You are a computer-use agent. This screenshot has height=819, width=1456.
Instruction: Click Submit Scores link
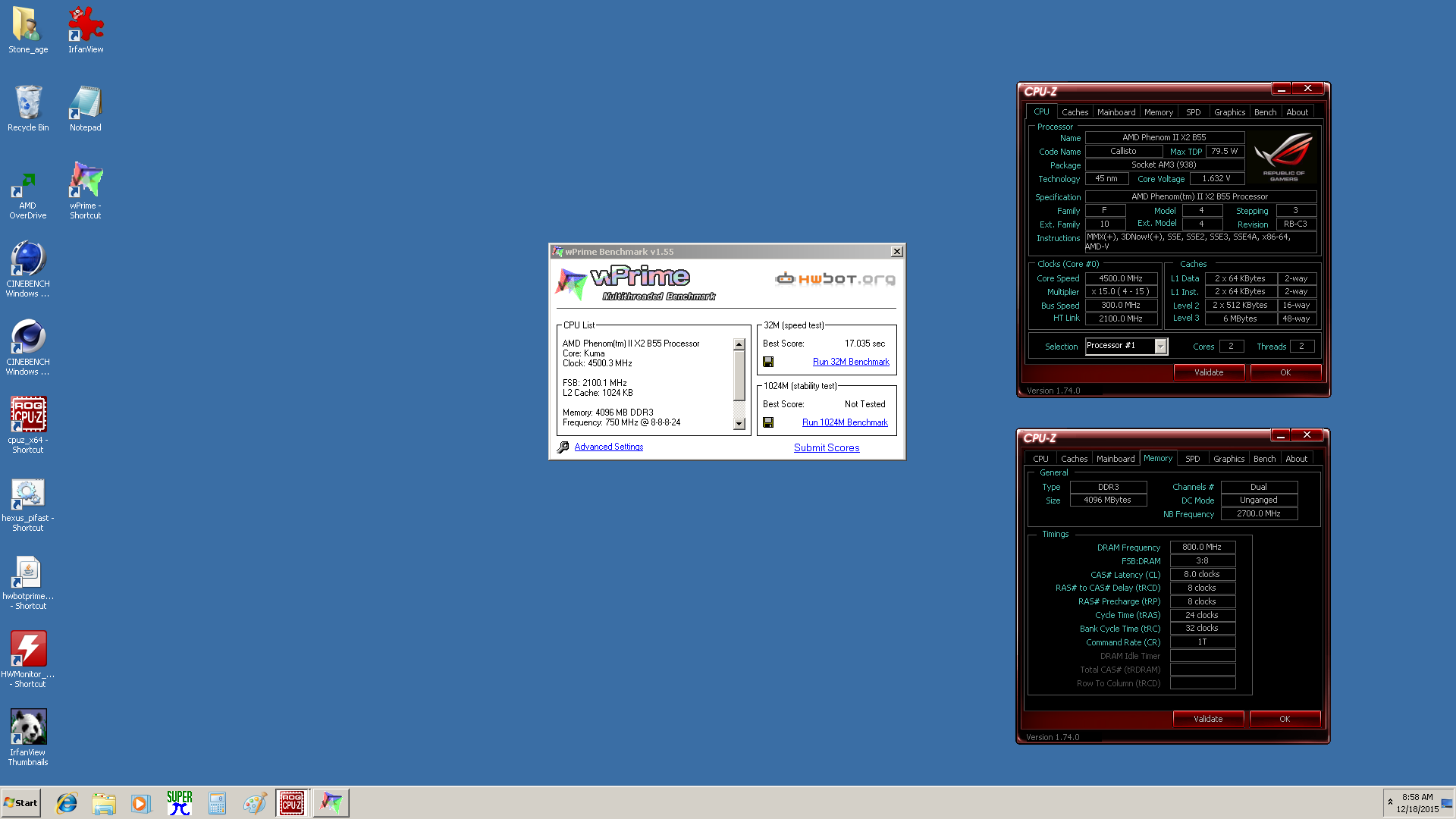[827, 448]
